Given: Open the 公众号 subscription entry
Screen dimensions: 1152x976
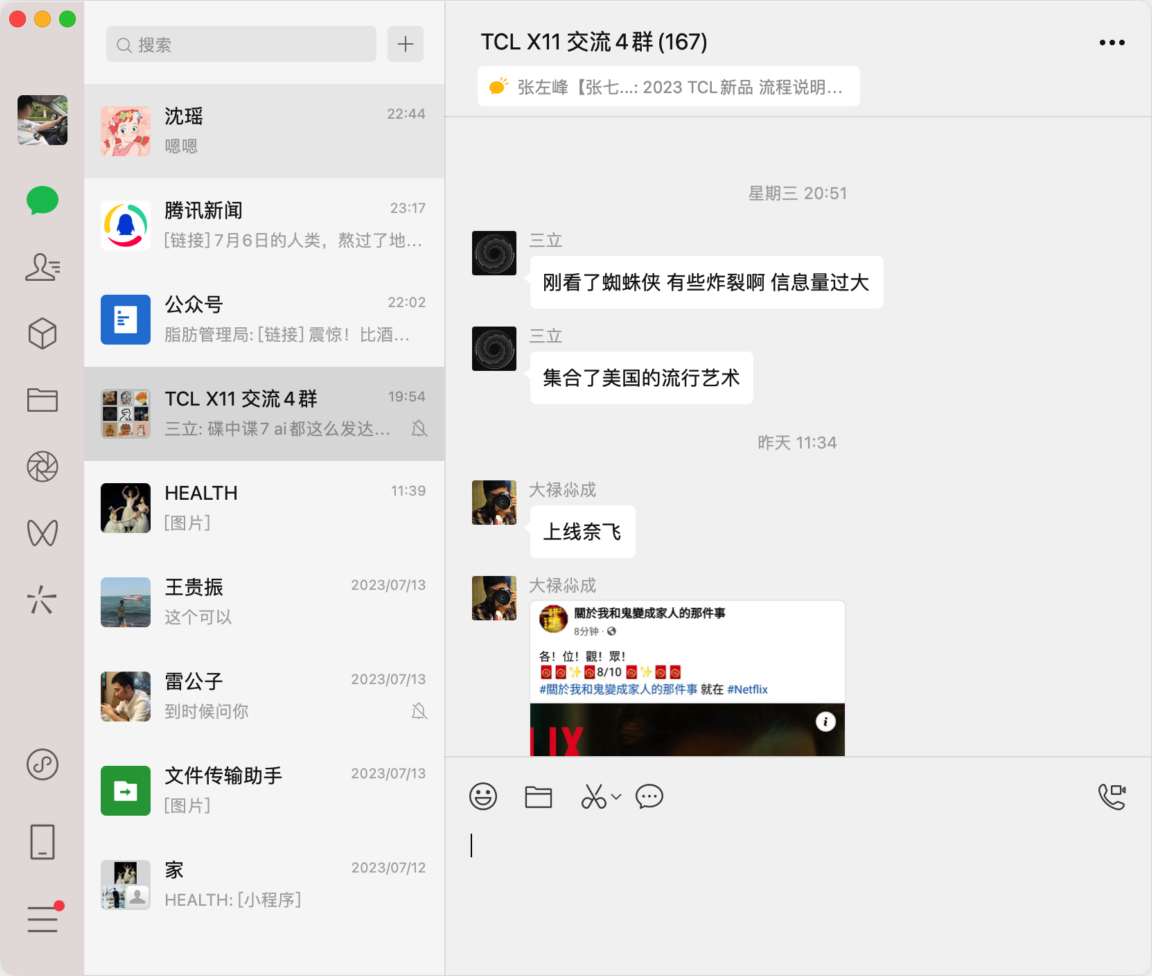Looking at the screenshot, I should (x=264, y=319).
